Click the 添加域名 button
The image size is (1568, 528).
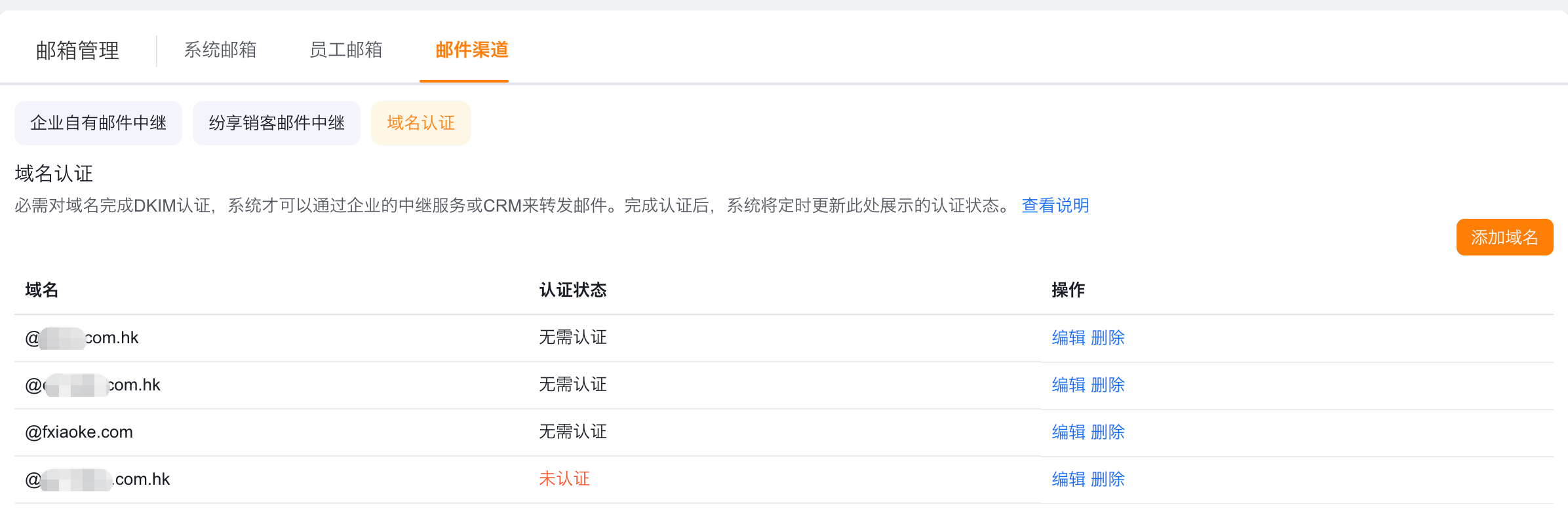[1504, 237]
